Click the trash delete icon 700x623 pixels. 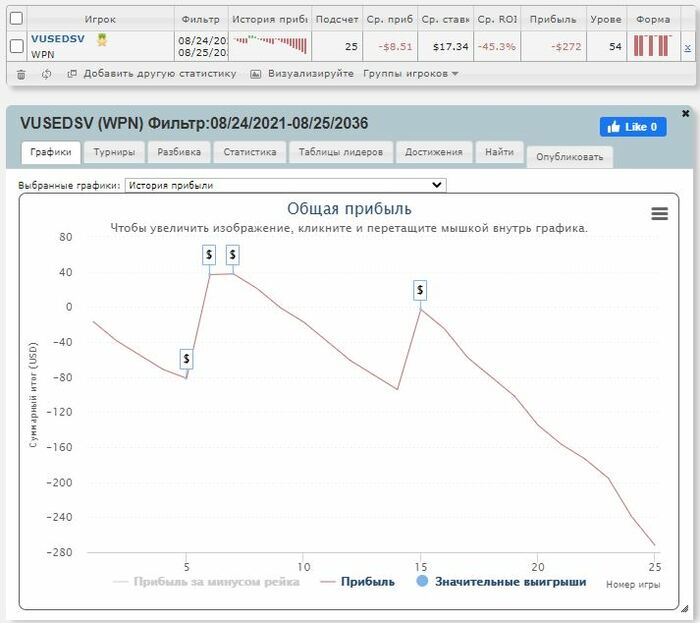click(x=21, y=74)
